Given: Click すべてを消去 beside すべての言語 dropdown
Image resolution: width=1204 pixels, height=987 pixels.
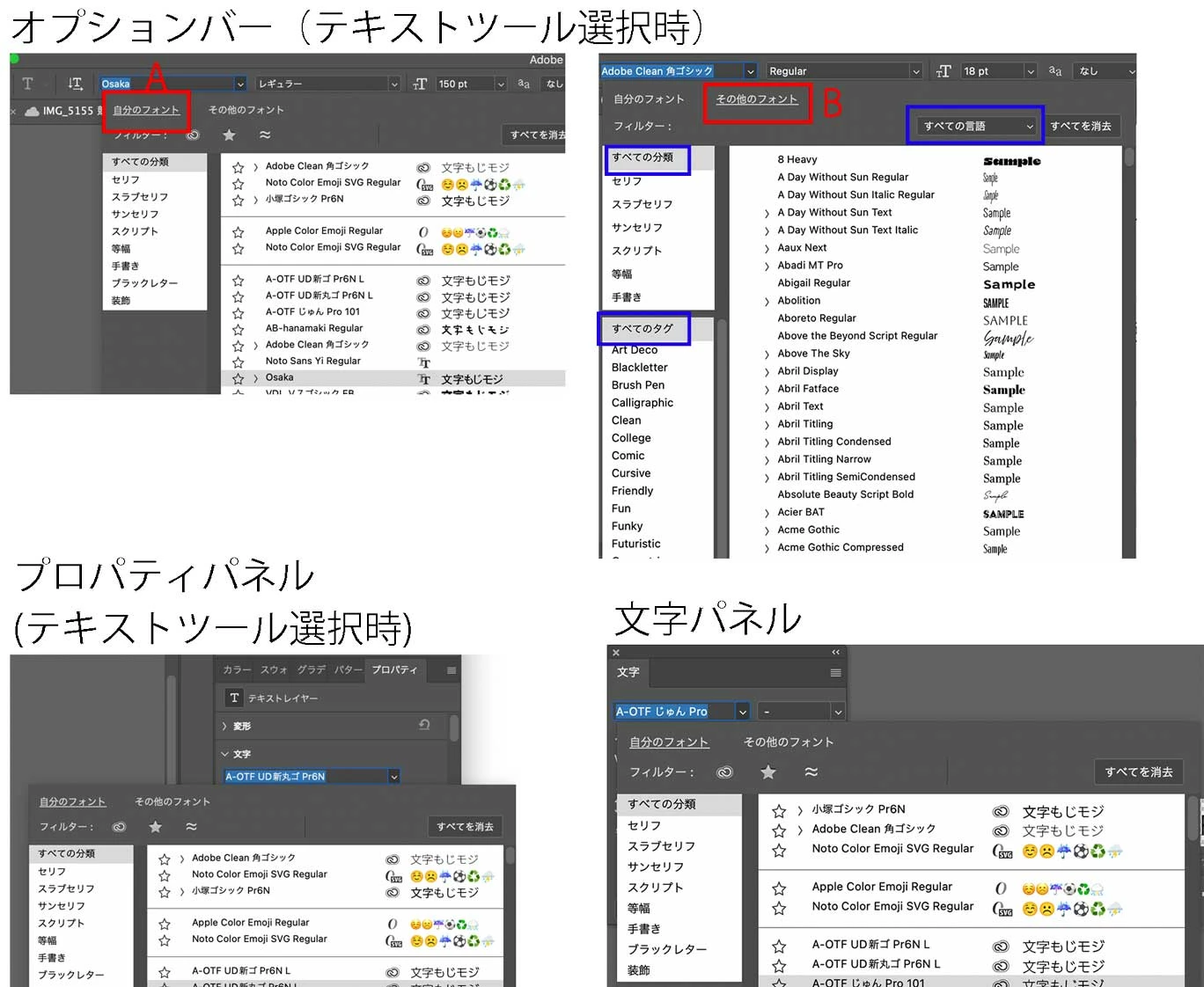Looking at the screenshot, I should [x=1081, y=127].
